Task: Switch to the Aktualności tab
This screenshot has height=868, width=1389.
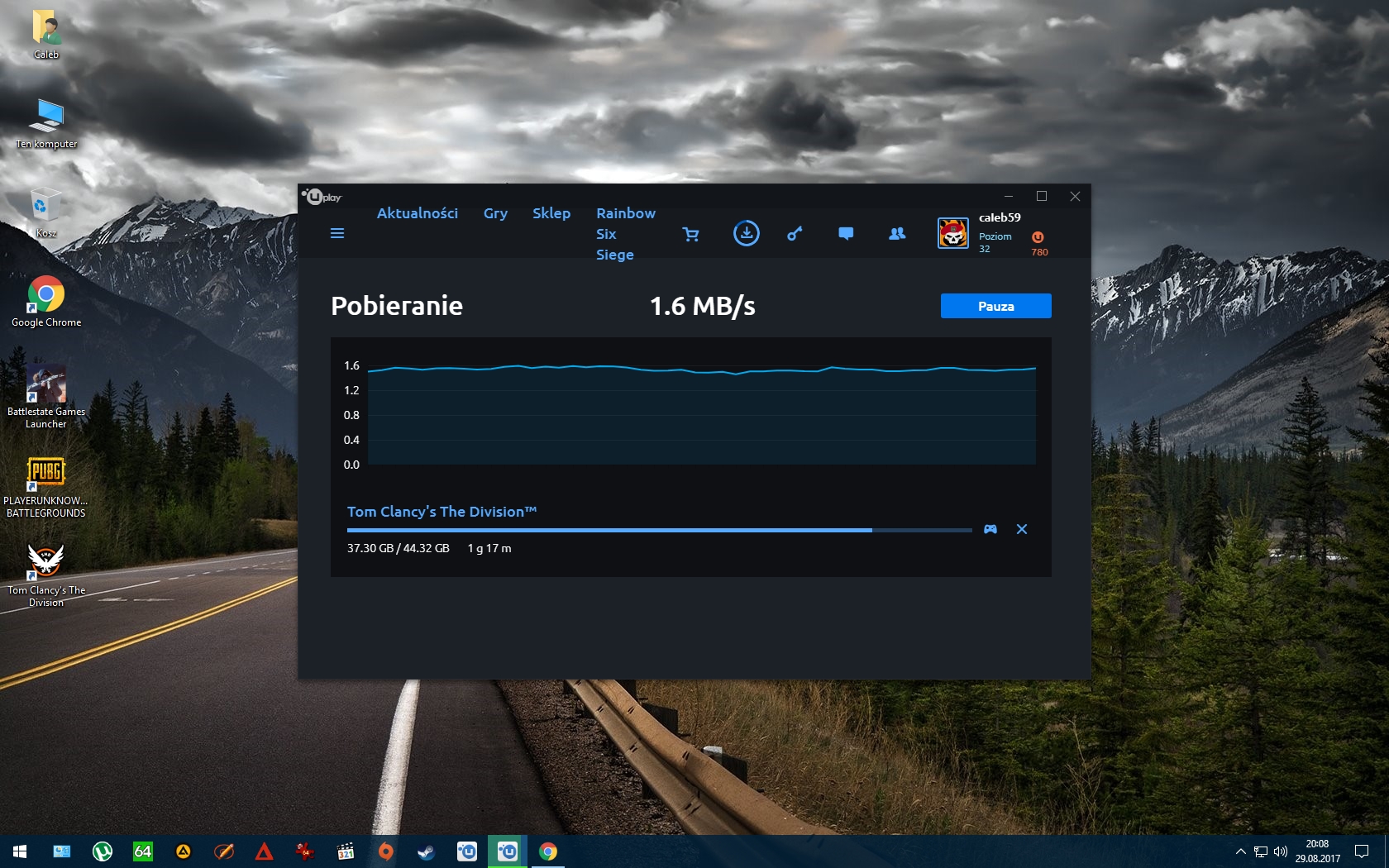Action: pyautogui.click(x=418, y=213)
